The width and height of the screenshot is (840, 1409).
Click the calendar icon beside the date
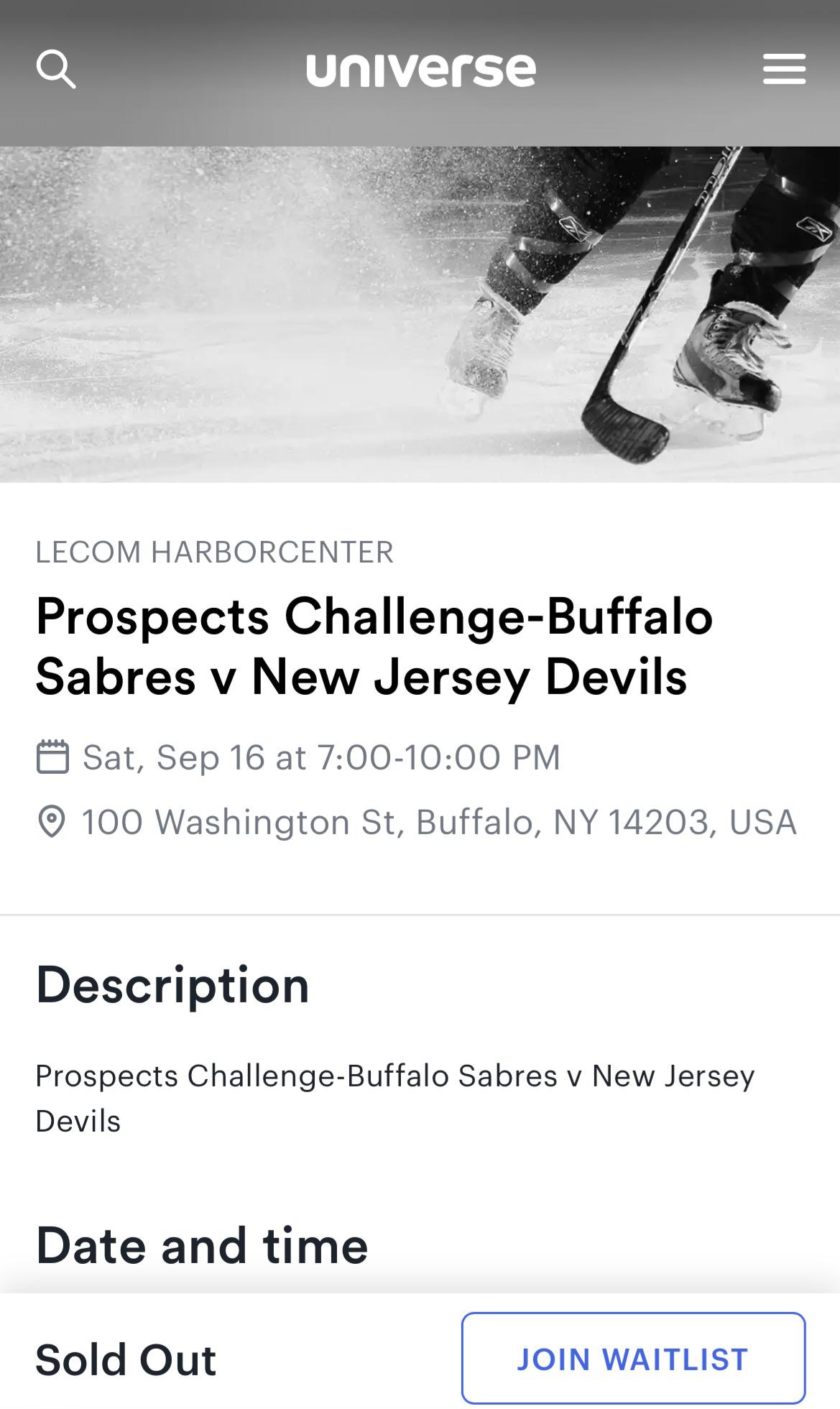[52, 757]
